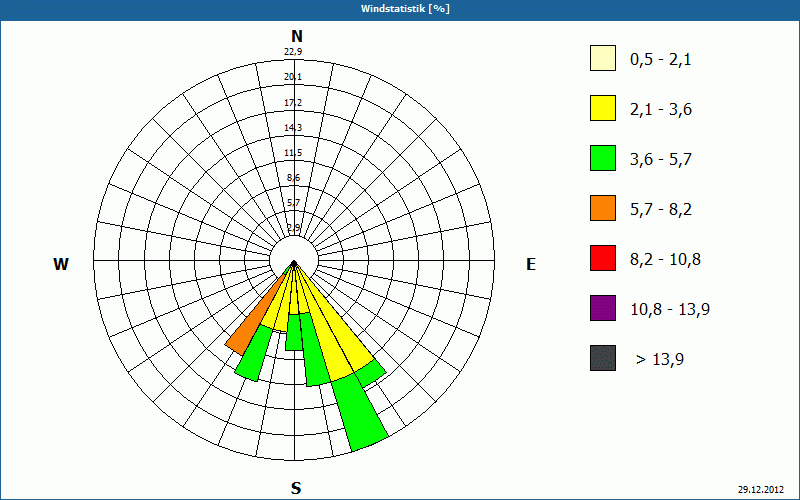The height and width of the screenshot is (500, 800).
Task: Click the '8,2 - 10,8' legend label
Action: click(665, 260)
